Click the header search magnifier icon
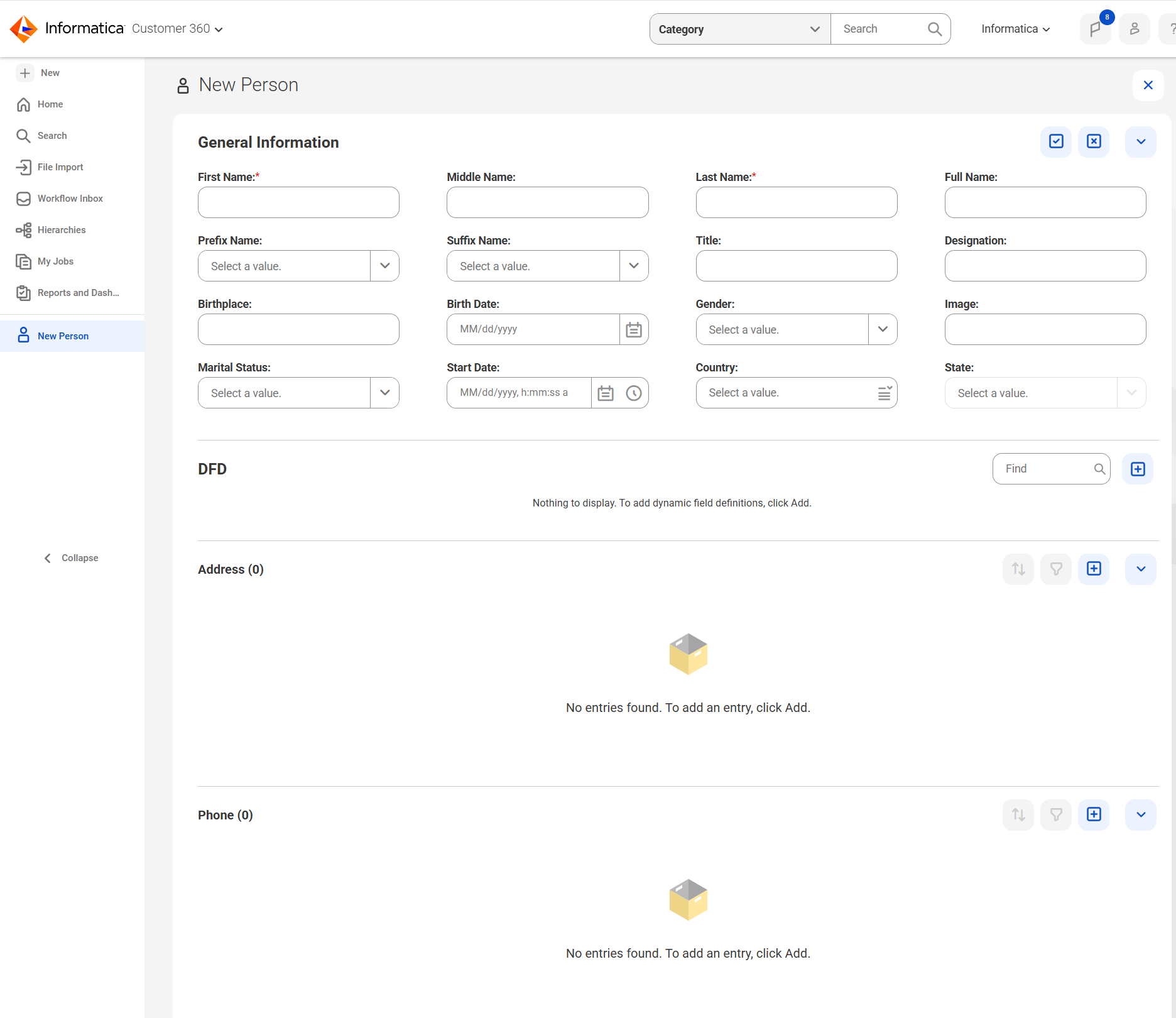The width and height of the screenshot is (1176, 1018). [934, 29]
